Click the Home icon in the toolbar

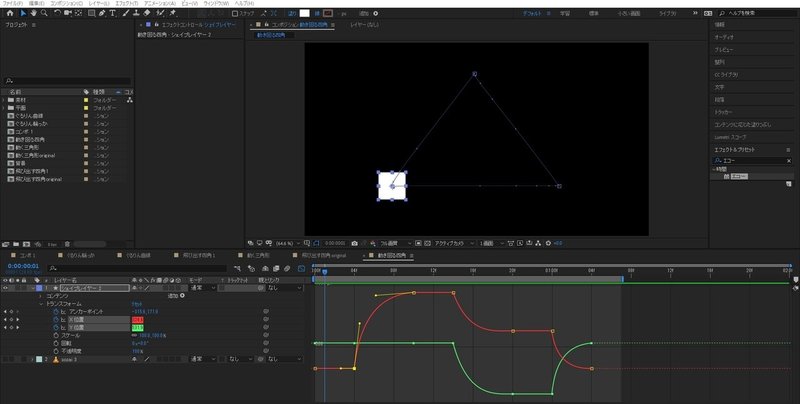(10, 13)
